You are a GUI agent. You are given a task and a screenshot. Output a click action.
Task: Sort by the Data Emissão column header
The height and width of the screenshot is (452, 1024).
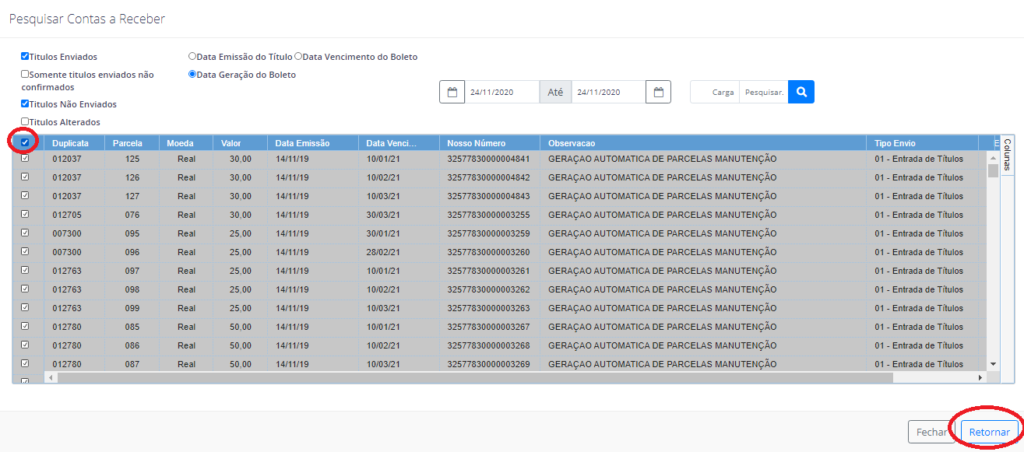coord(313,143)
